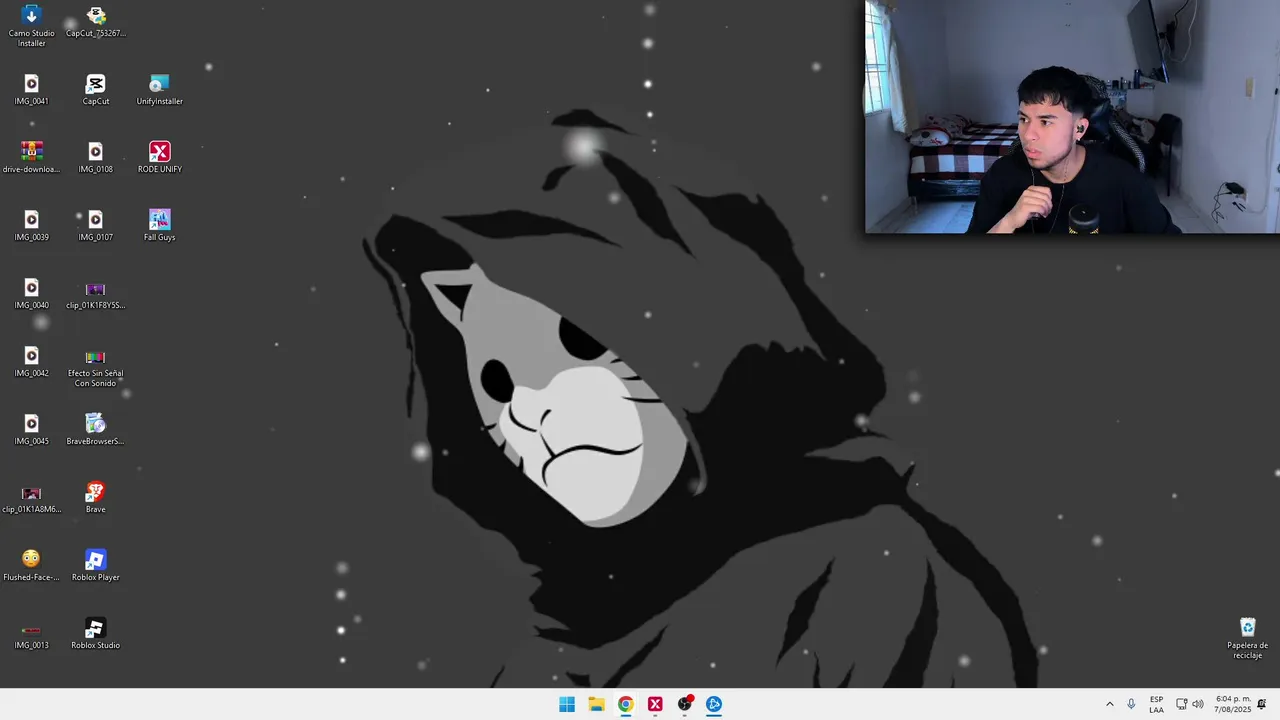Click the microphone tray icon

pos(1131,704)
